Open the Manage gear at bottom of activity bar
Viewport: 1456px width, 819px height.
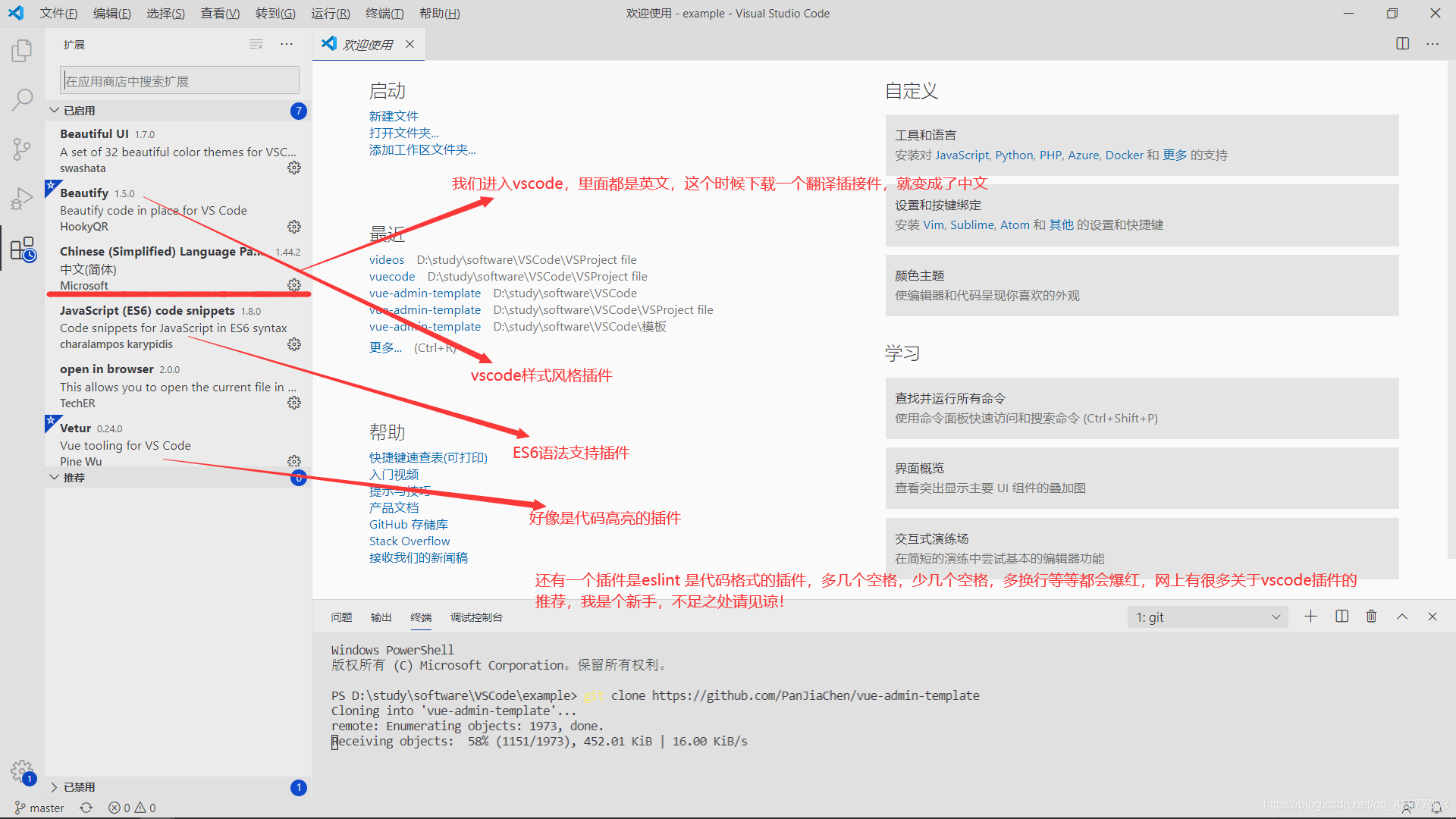22,772
